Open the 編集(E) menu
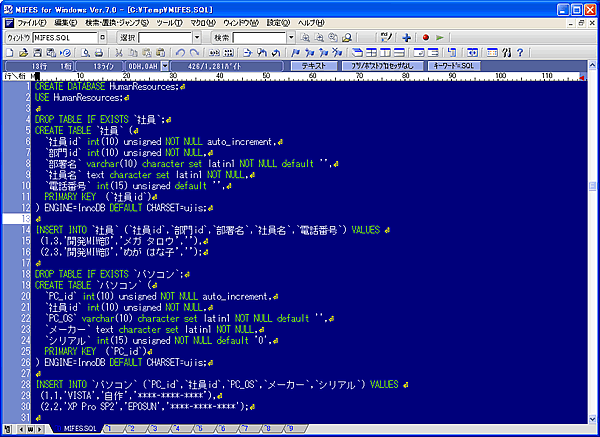The image size is (600, 437). (x=65, y=23)
